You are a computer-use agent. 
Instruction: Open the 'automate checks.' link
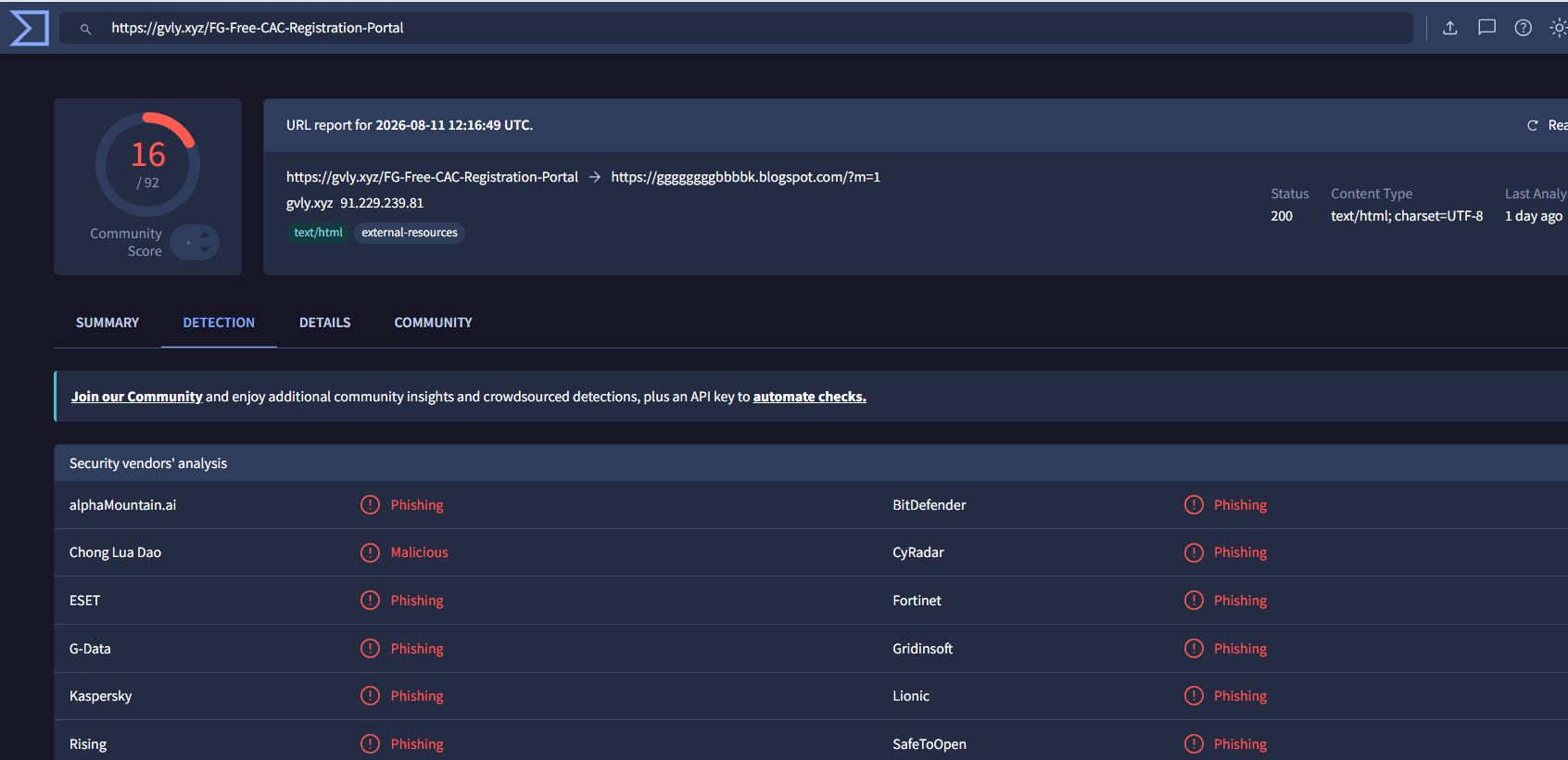pyautogui.click(x=809, y=397)
